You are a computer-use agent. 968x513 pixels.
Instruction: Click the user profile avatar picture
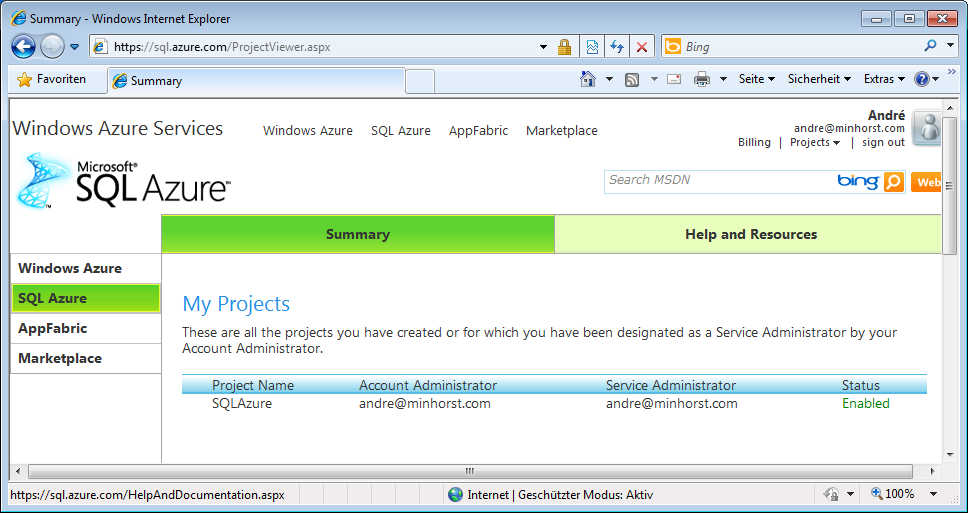(x=927, y=129)
